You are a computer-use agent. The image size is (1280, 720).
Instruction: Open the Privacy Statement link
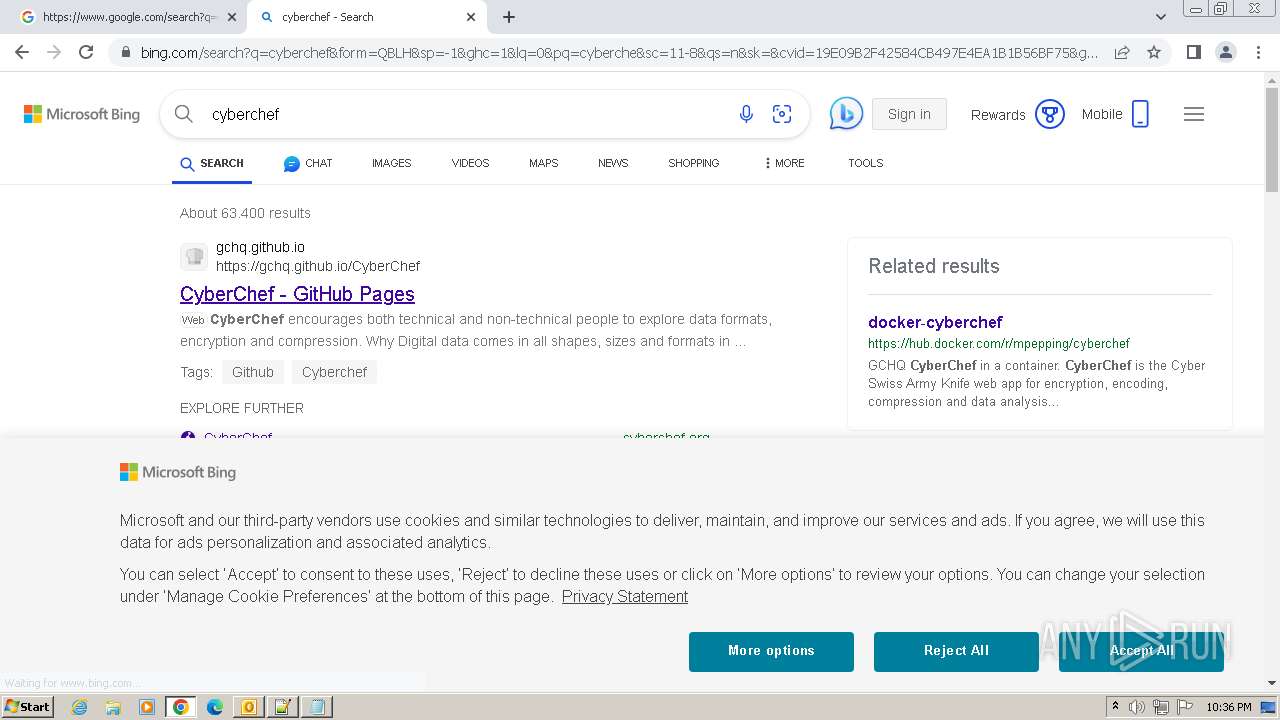point(625,596)
